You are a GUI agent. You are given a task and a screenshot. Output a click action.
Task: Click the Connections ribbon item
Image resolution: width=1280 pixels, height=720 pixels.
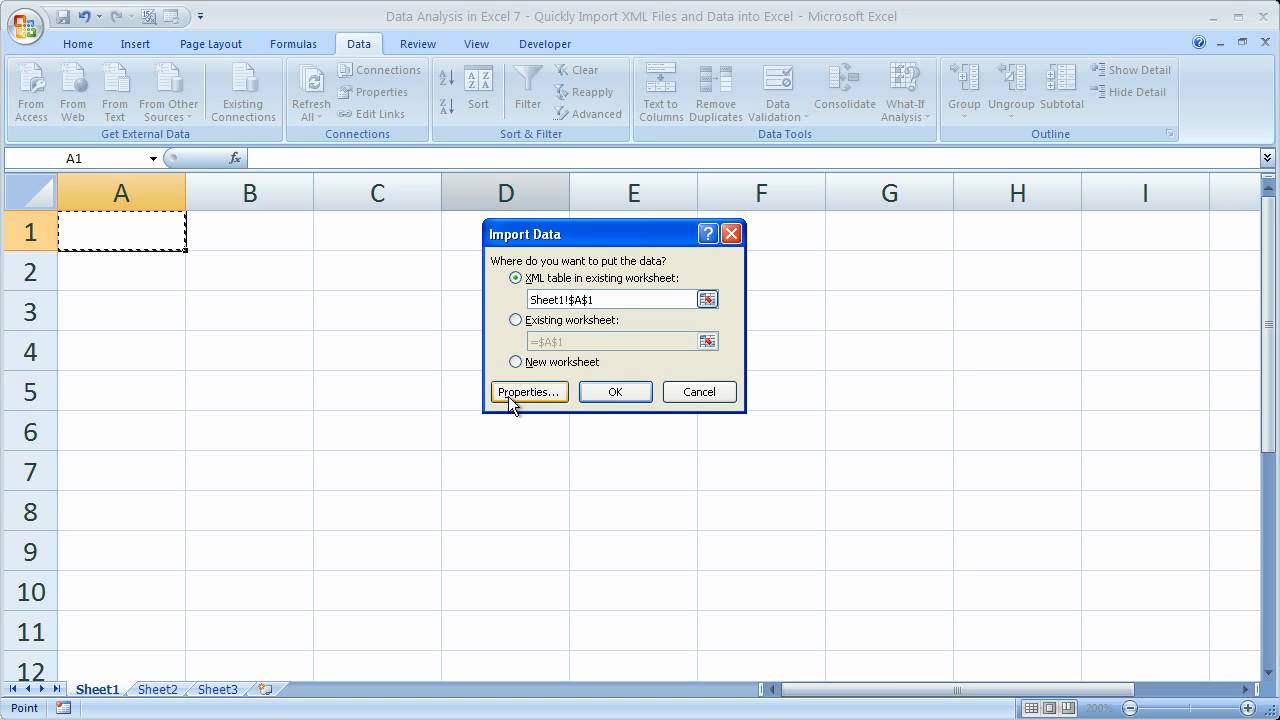tap(379, 70)
